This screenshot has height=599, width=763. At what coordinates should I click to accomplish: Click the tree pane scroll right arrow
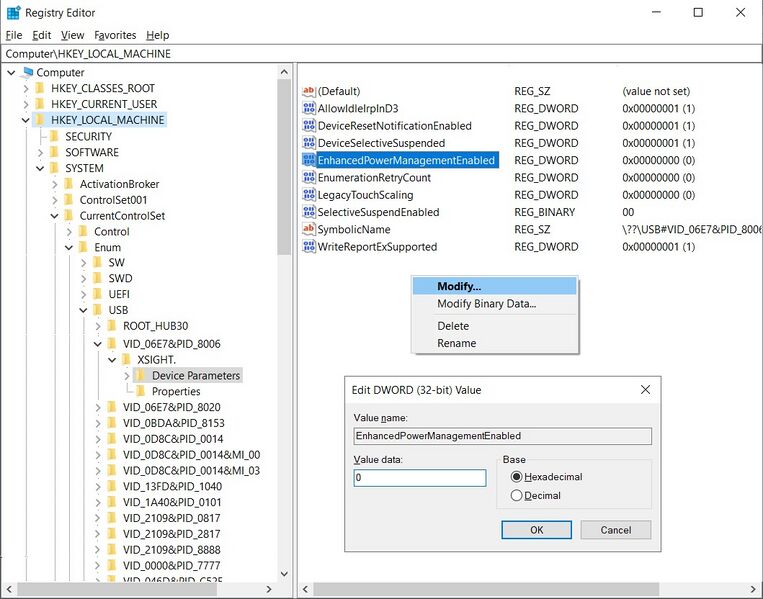269,589
